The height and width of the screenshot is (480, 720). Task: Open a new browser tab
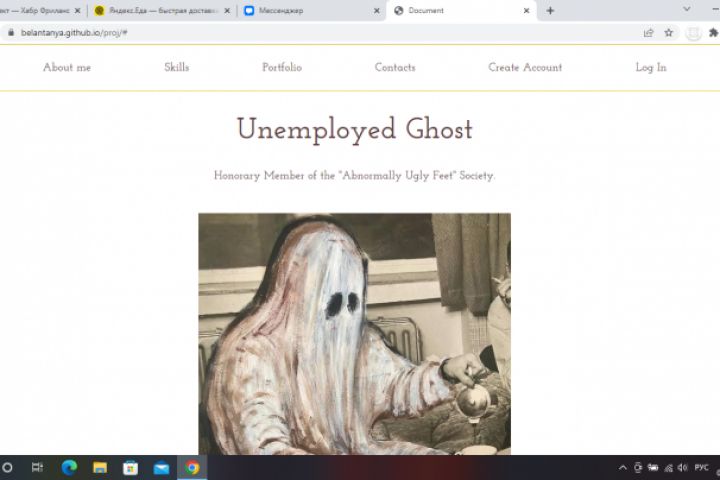pos(550,11)
